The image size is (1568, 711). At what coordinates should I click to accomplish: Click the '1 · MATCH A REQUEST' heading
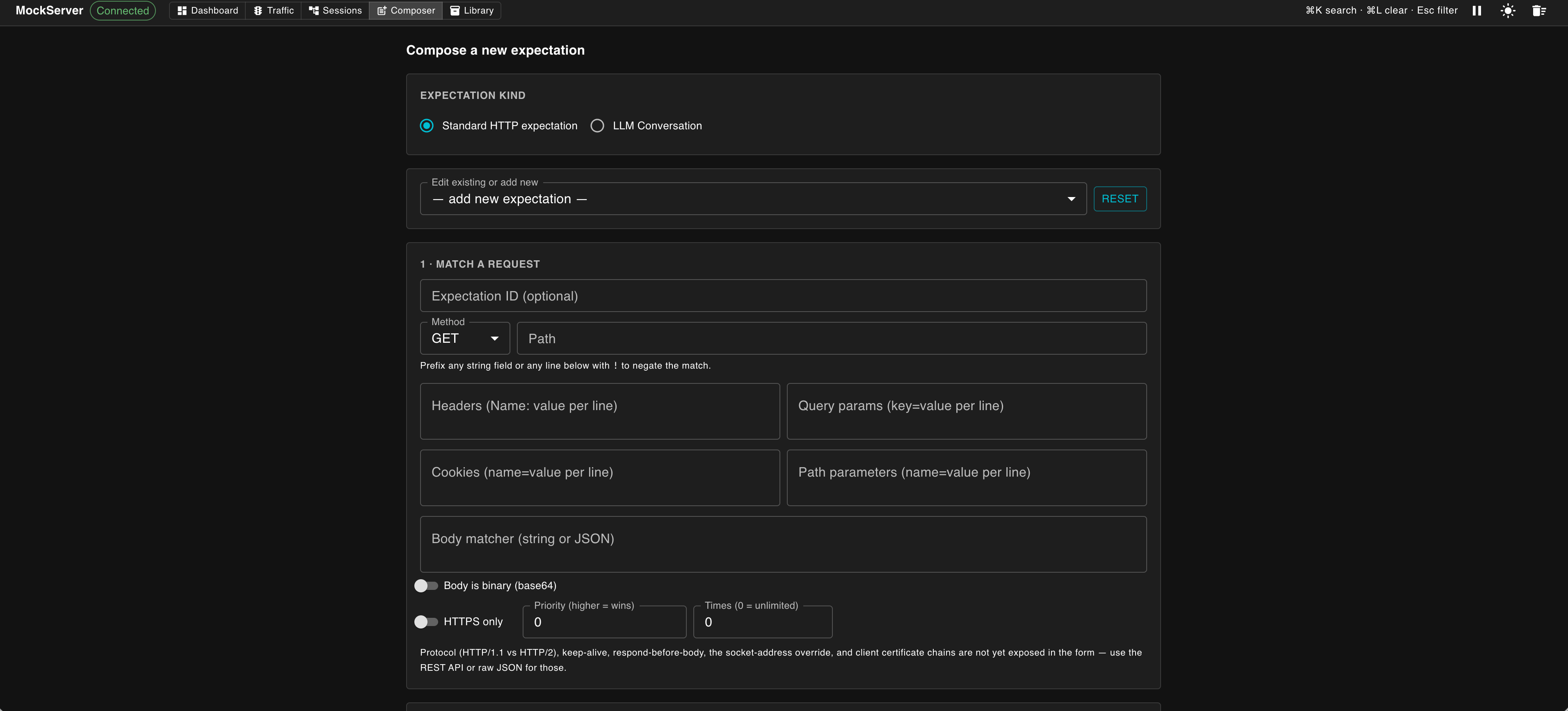pyautogui.click(x=480, y=264)
